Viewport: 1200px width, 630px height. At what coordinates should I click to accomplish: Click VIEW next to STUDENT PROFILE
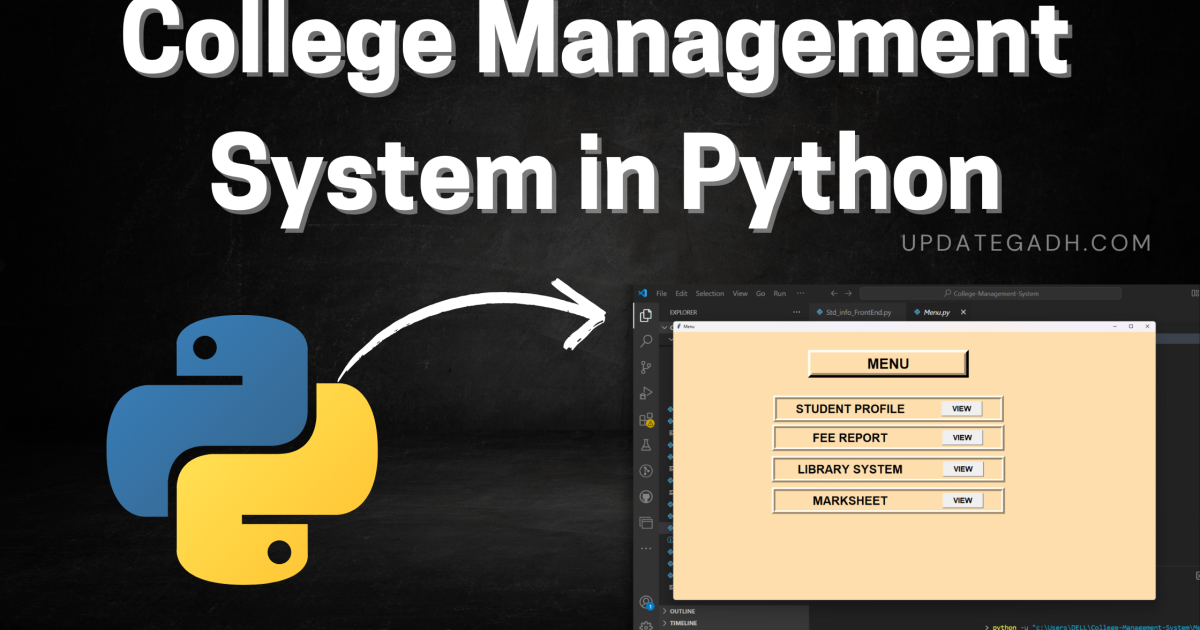tap(962, 408)
